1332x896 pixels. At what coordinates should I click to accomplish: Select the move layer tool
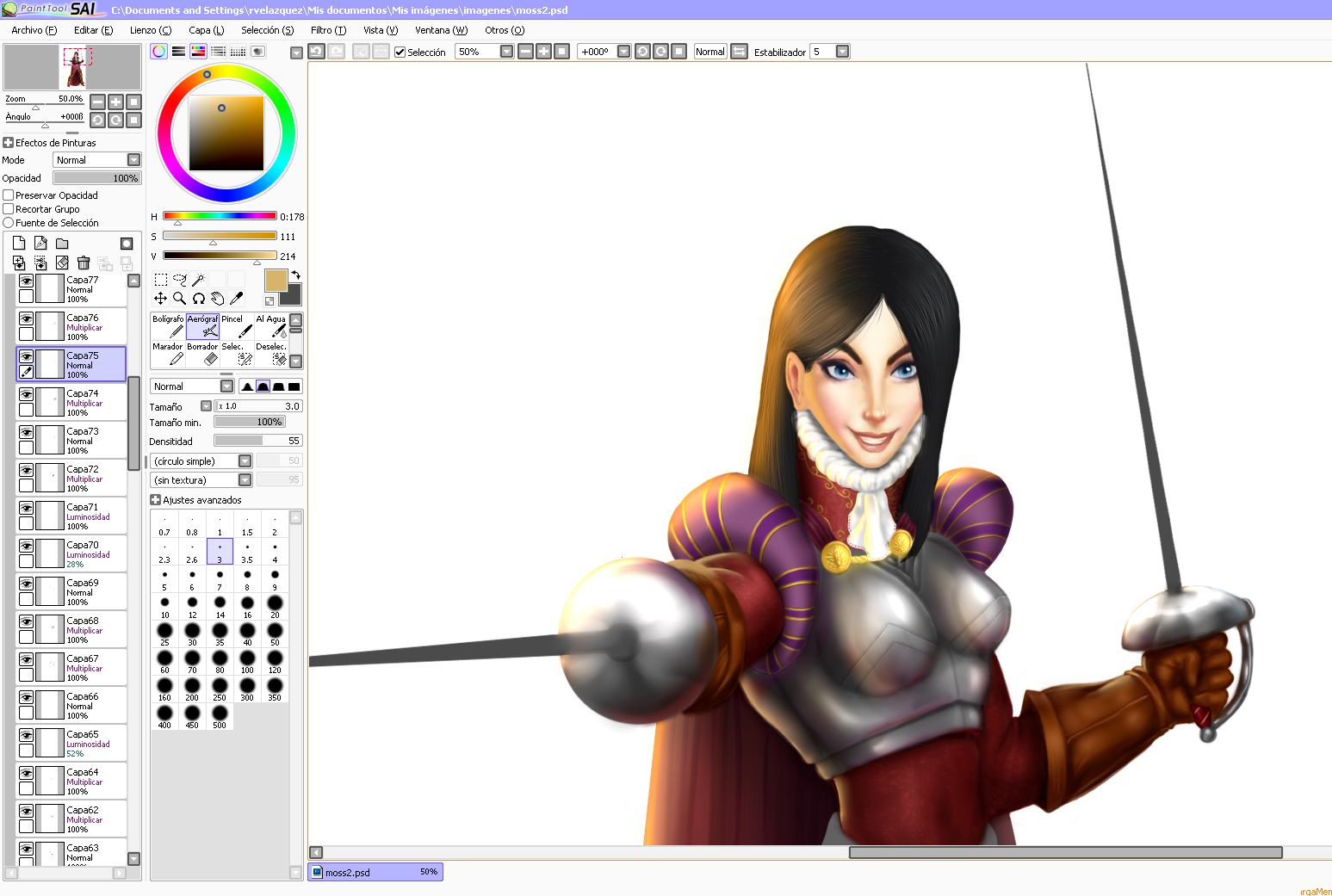[161, 299]
